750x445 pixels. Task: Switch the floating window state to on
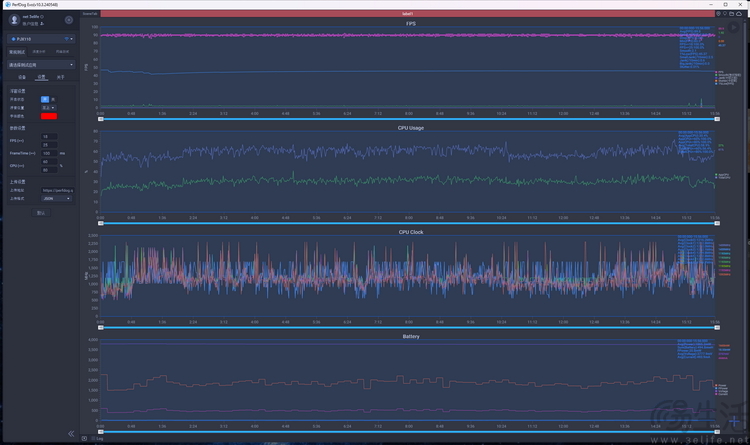pos(45,99)
